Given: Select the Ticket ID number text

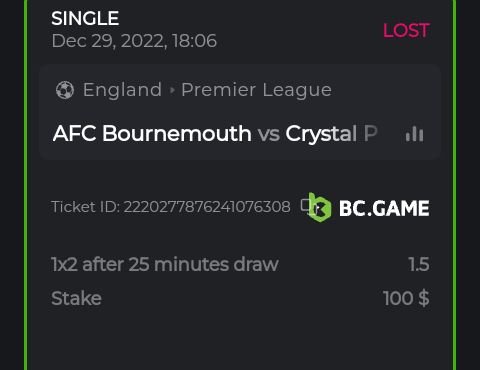Looking at the screenshot, I should click(x=207, y=207).
